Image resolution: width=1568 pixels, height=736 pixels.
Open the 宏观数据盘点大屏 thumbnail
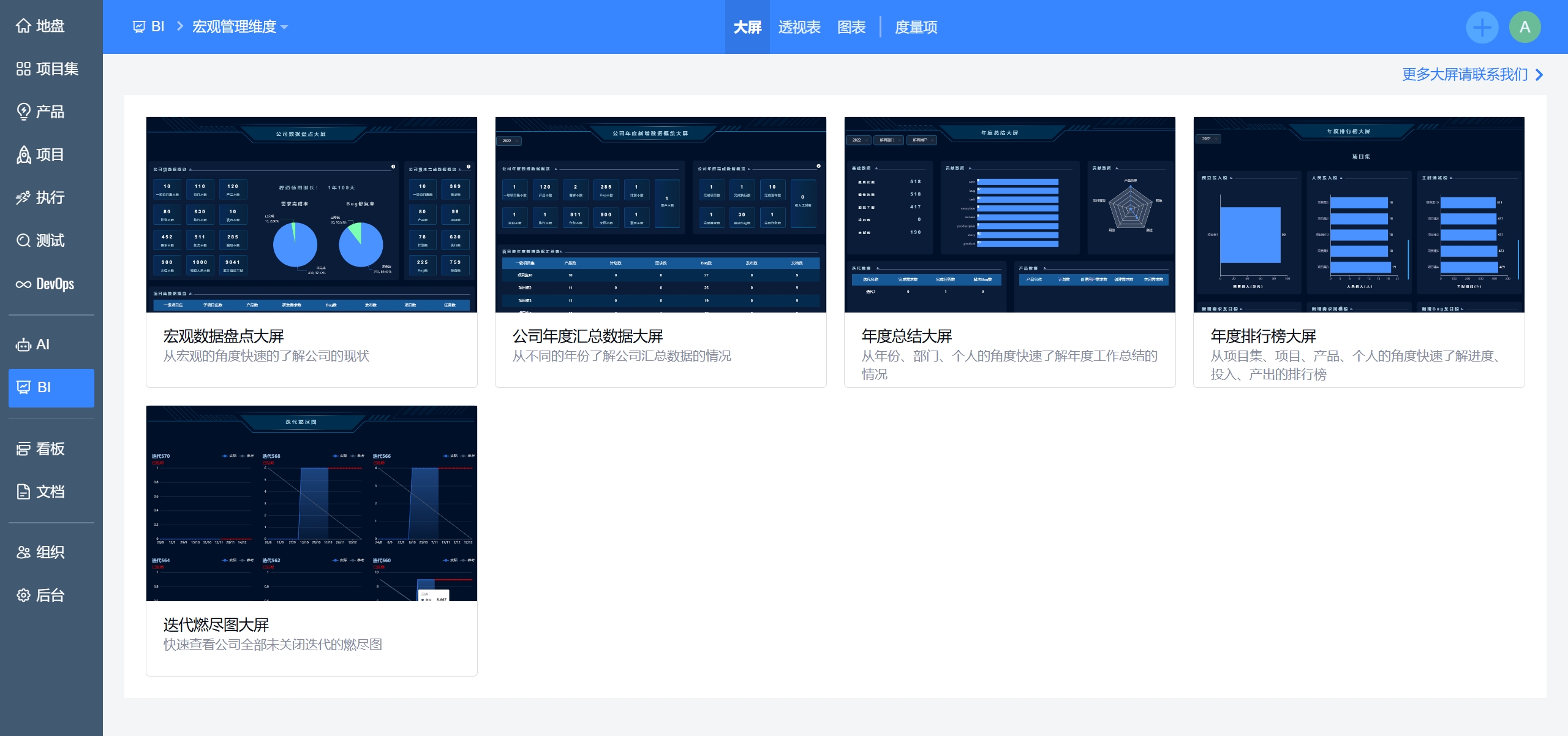point(311,214)
